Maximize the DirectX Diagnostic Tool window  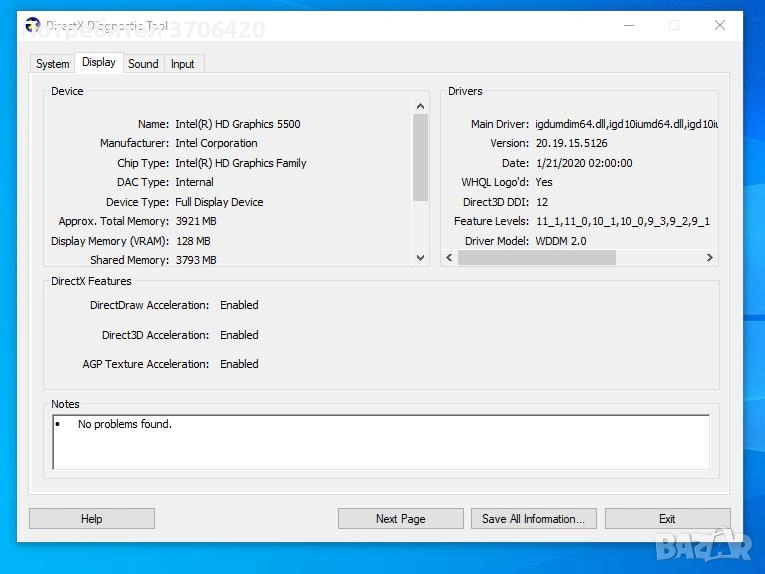pyautogui.click(x=674, y=26)
